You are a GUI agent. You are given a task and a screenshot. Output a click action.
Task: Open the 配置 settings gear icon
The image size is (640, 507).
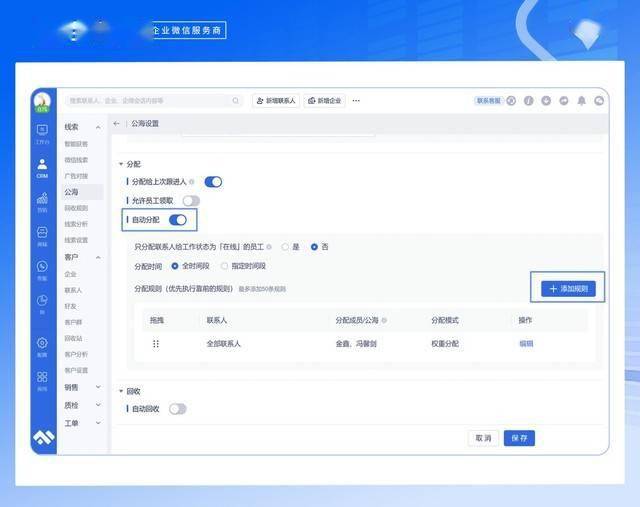pyautogui.click(x=42, y=345)
